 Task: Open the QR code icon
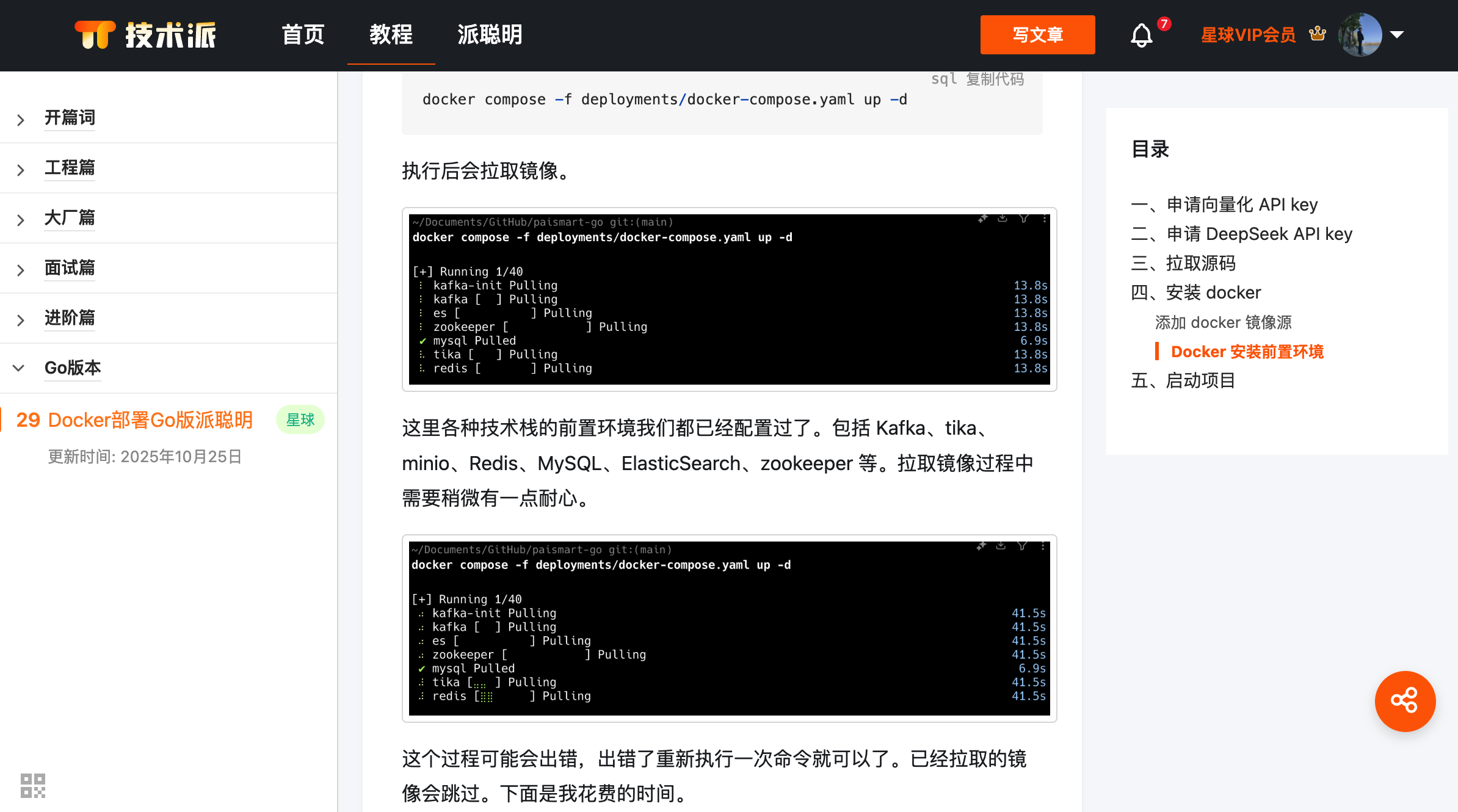33,786
